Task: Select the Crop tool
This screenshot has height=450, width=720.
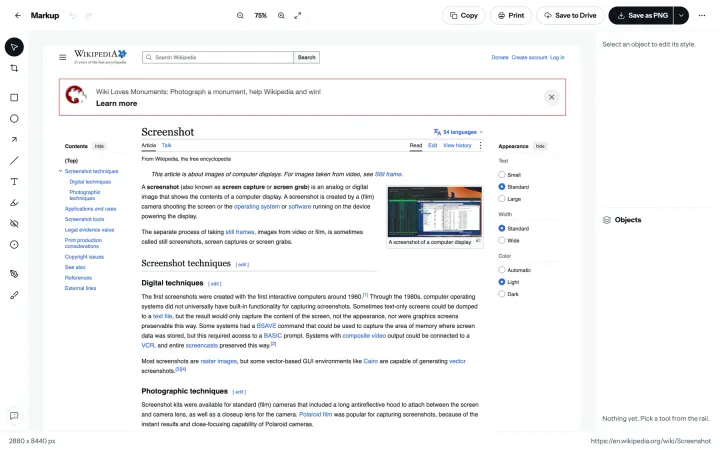Action: pos(14,68)
